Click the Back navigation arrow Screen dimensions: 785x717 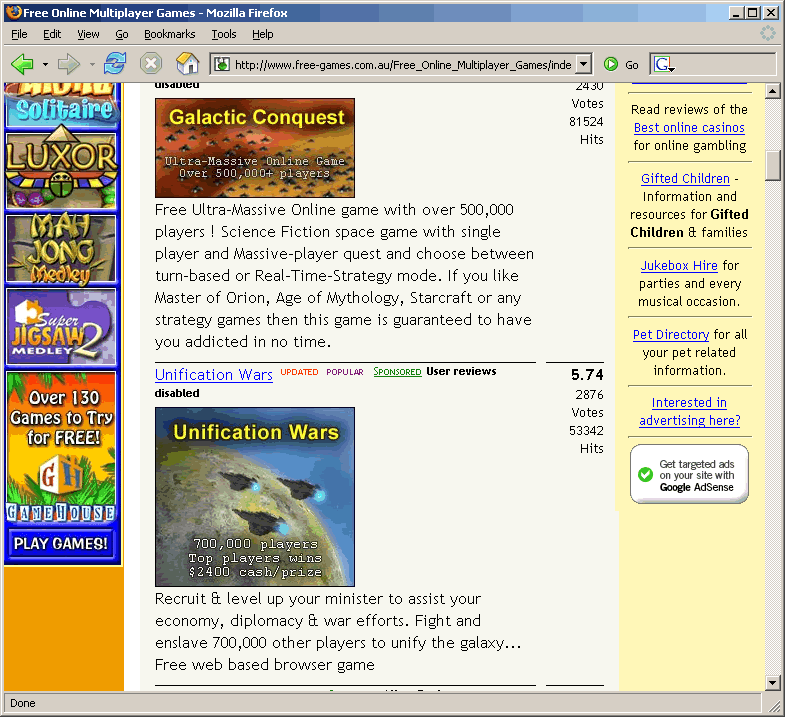[x=22, y=64]
